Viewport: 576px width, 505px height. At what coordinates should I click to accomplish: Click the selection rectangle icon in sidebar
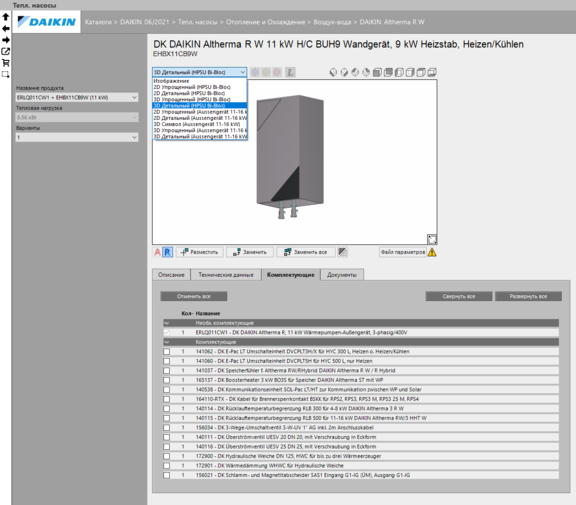click(x=6, y=75)
